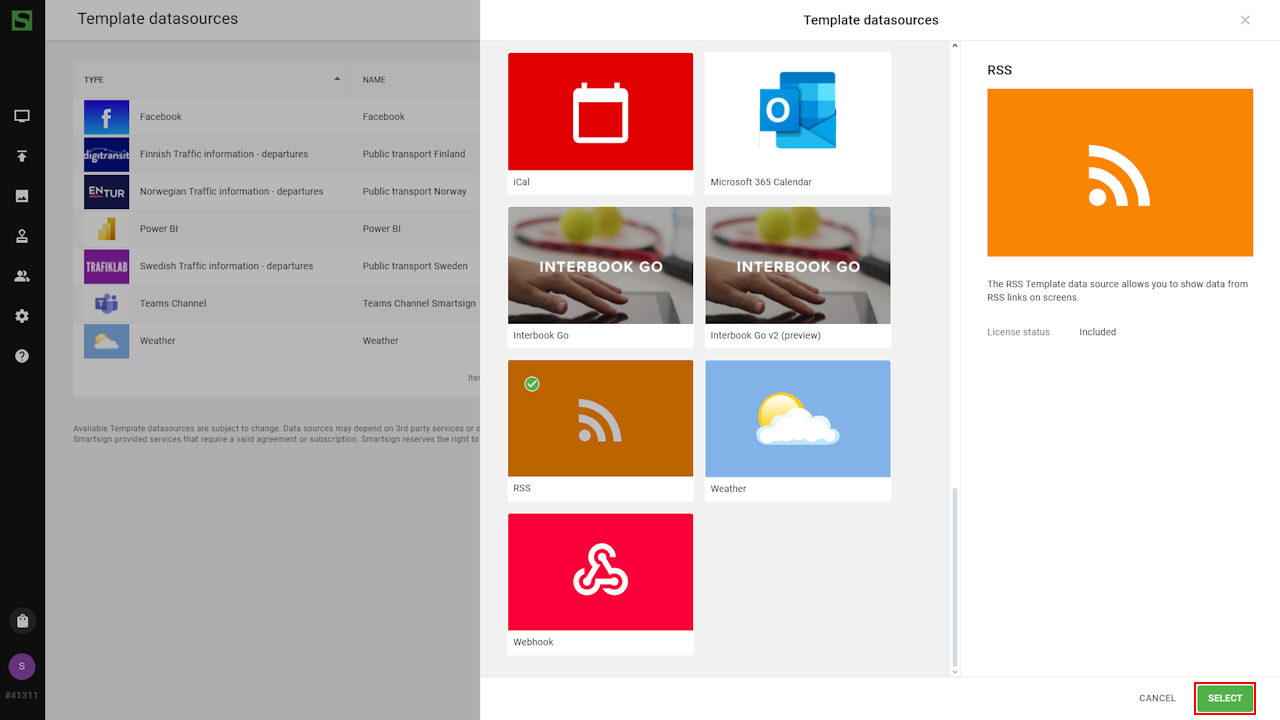Select the Interbook Go v2 (preview) tile
This screenshot has width=1280, height=720.
pos(797,276)
